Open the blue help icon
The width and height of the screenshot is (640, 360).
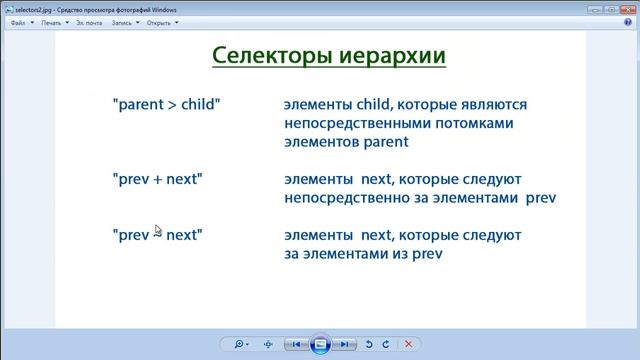tap(628, 22)
